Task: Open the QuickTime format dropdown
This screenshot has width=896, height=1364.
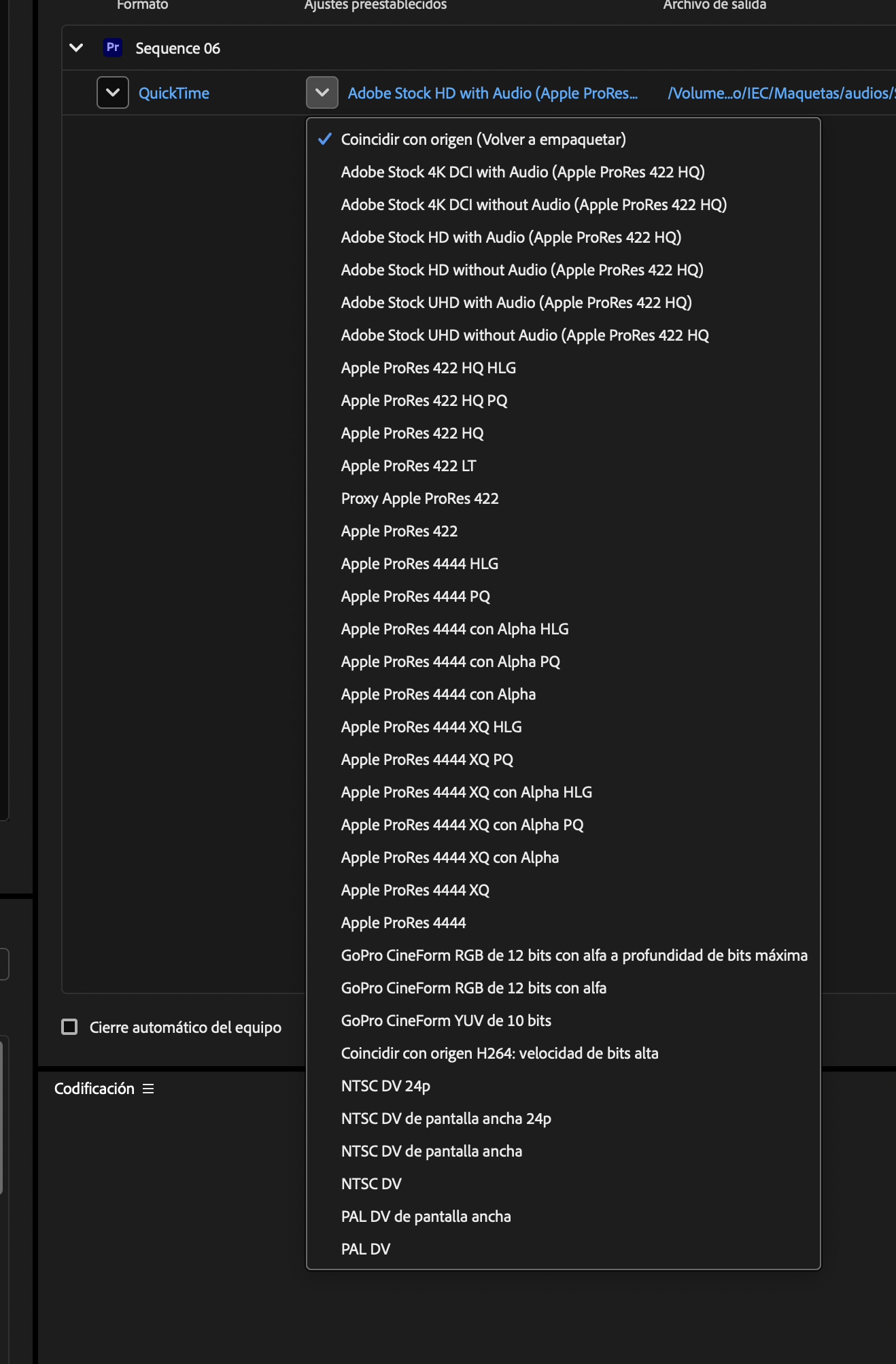Action: pos(112,92)
